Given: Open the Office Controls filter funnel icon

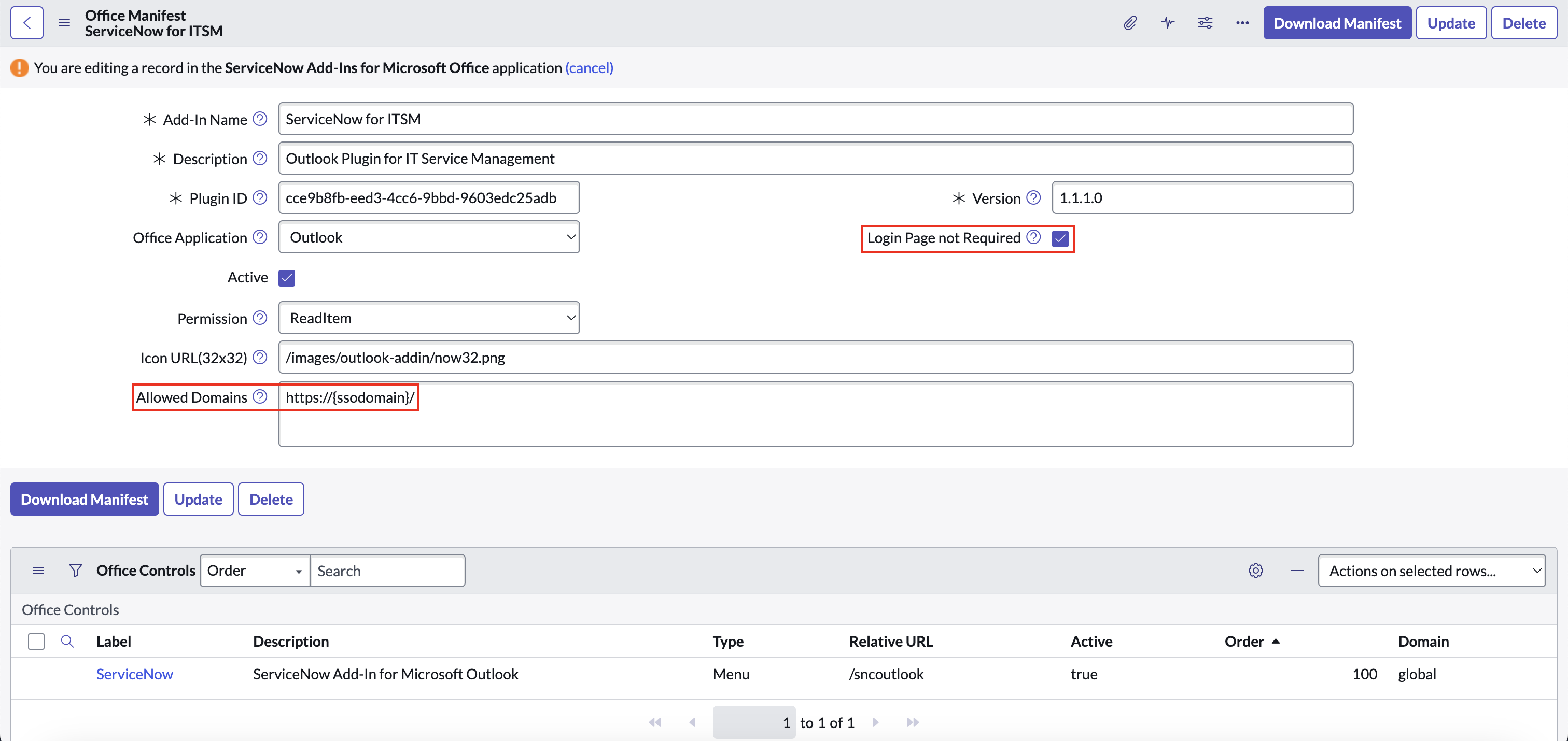Looking at the screenshot, I should pyautogui.click(x=76, y=571).
